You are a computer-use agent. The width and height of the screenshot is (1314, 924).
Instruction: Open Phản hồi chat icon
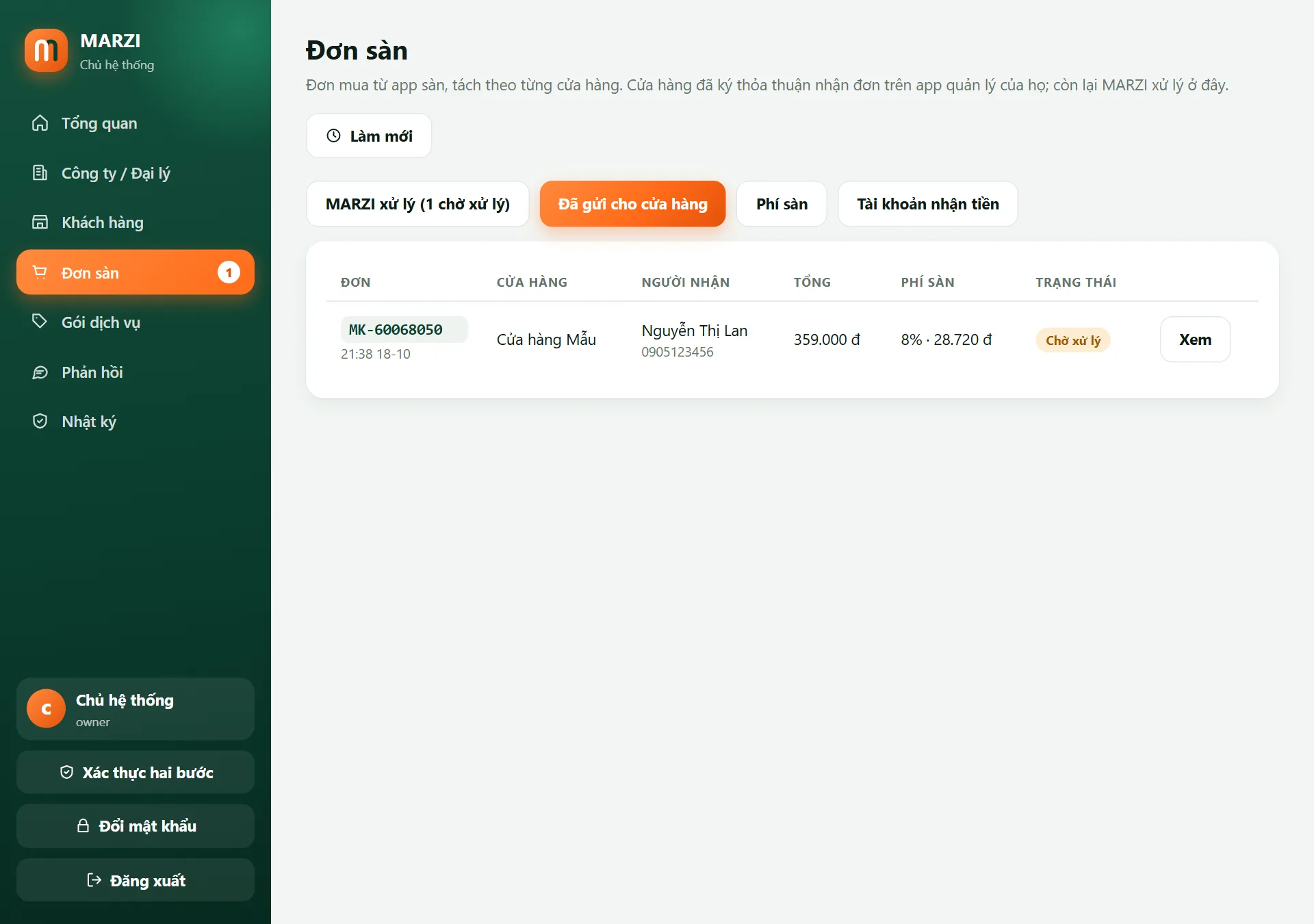click(x=40, y=372)
